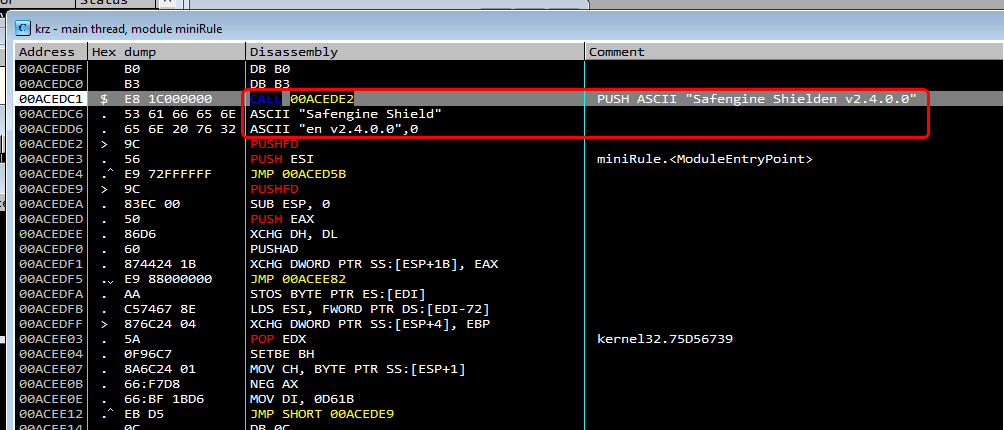The image size is (1004, 430).
Task: Click hex bytes C57467 8E
Action: tap(159, 309)
